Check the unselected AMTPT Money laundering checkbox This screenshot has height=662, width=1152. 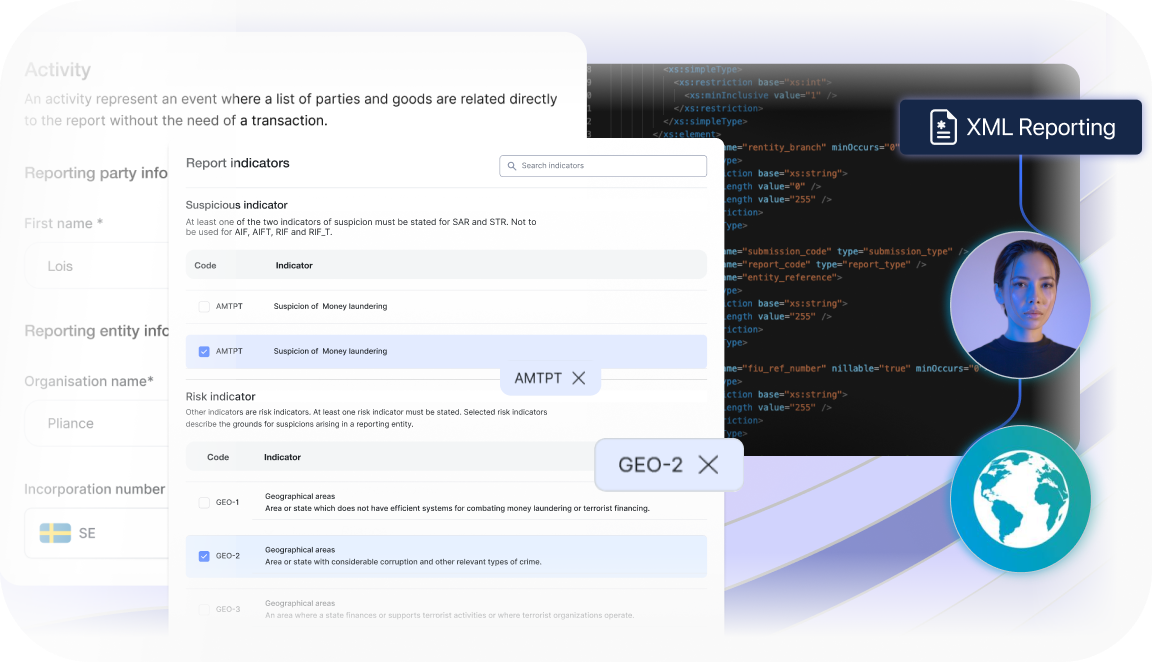204,306
